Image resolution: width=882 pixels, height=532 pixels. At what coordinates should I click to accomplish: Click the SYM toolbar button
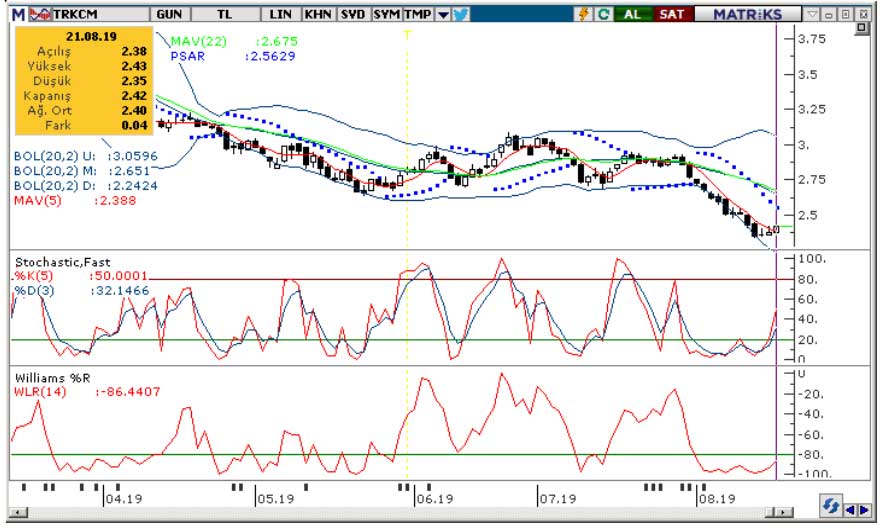coord(387,14)
